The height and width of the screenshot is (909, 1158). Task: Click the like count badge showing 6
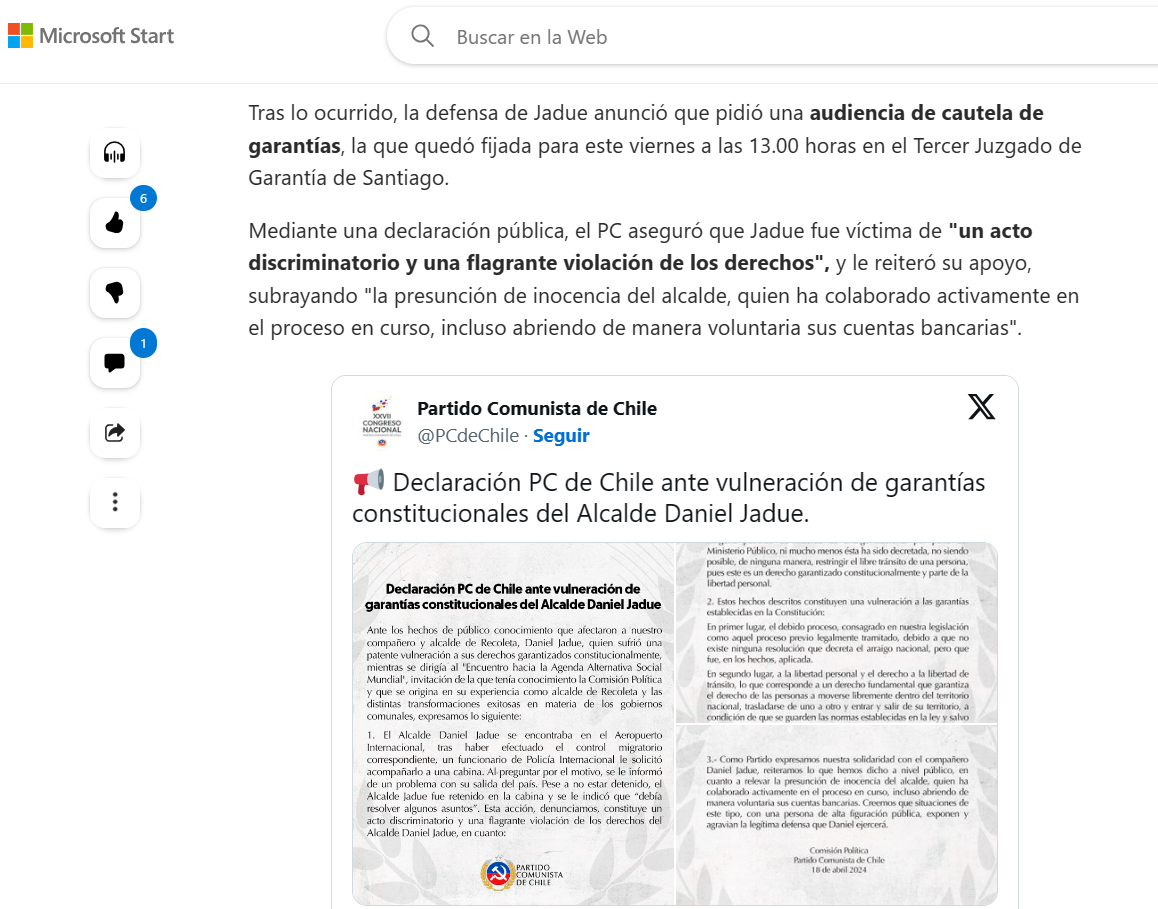coord(143,198)
